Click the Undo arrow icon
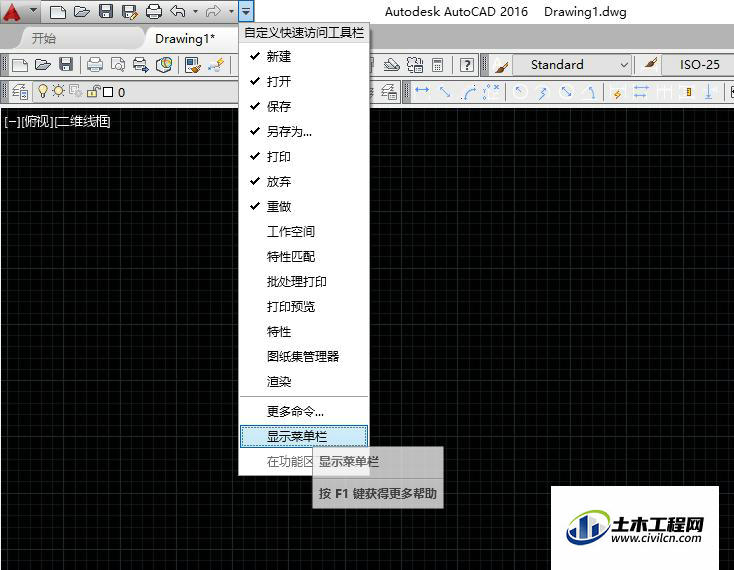 (x=178, y=11)
